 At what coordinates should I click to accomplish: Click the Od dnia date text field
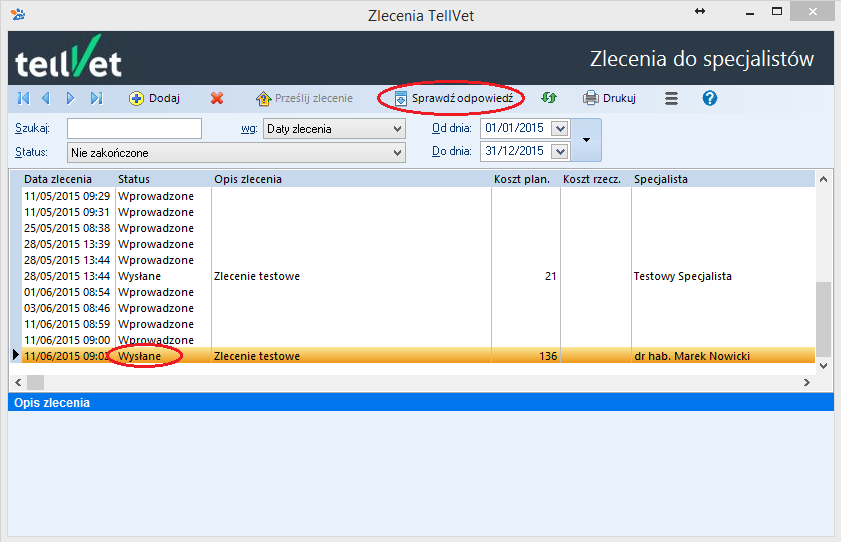click(x=515, y=128)
